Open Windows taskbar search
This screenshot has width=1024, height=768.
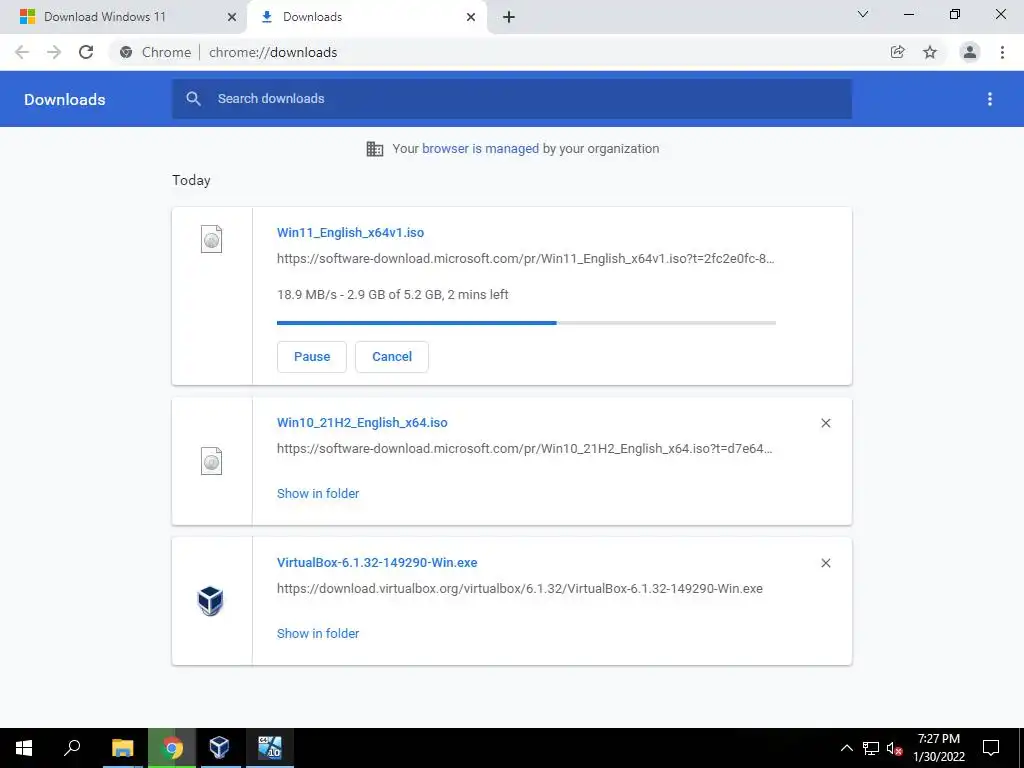pyautogui.click(x=72, y=748)
